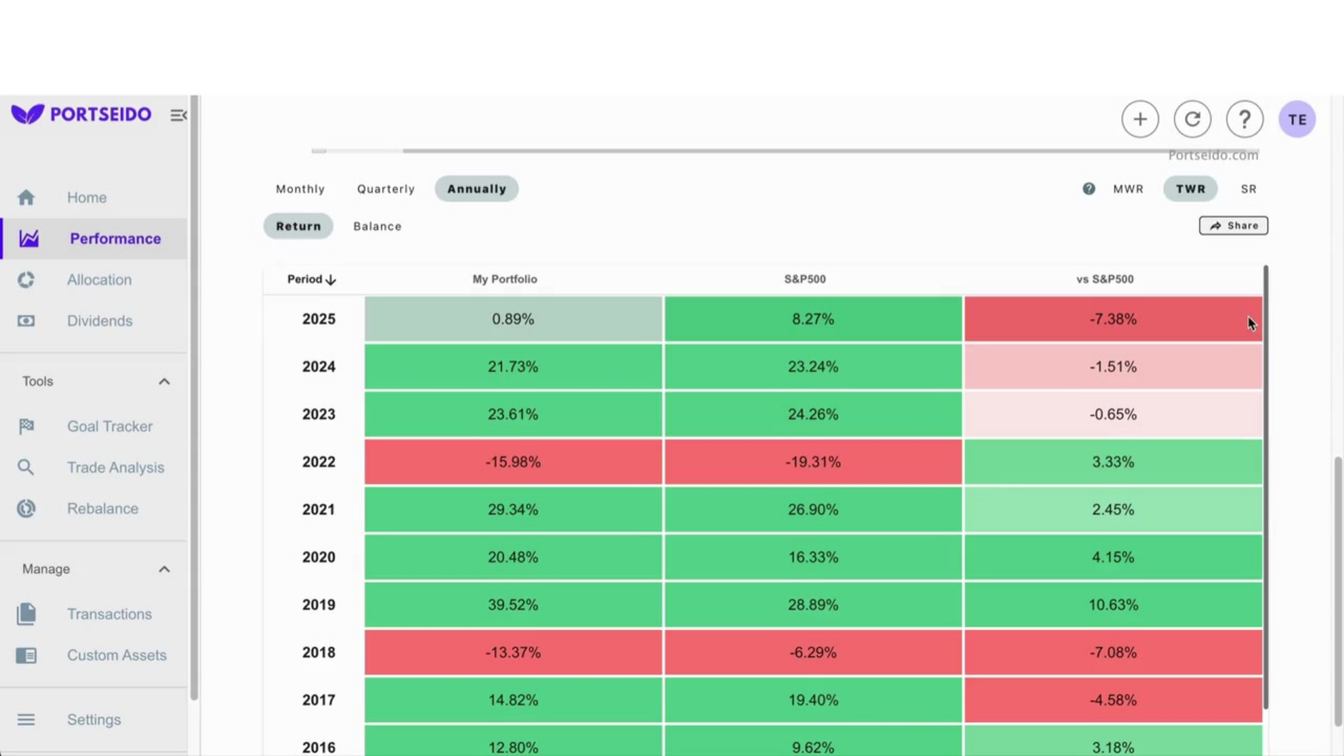Switch table to Balance view
This screenshot has width=1344, height=756.
click(377, 226)
